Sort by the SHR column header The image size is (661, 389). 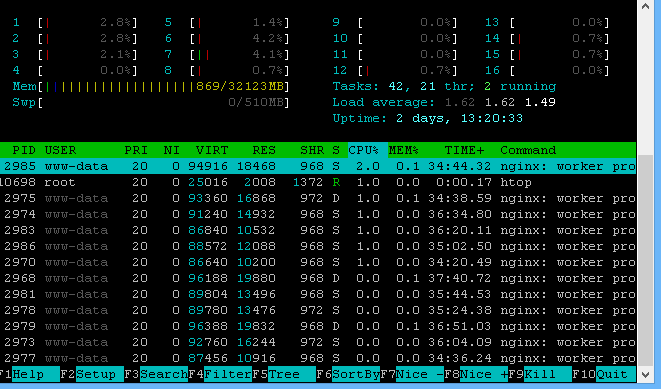click(x=312, y=150)
